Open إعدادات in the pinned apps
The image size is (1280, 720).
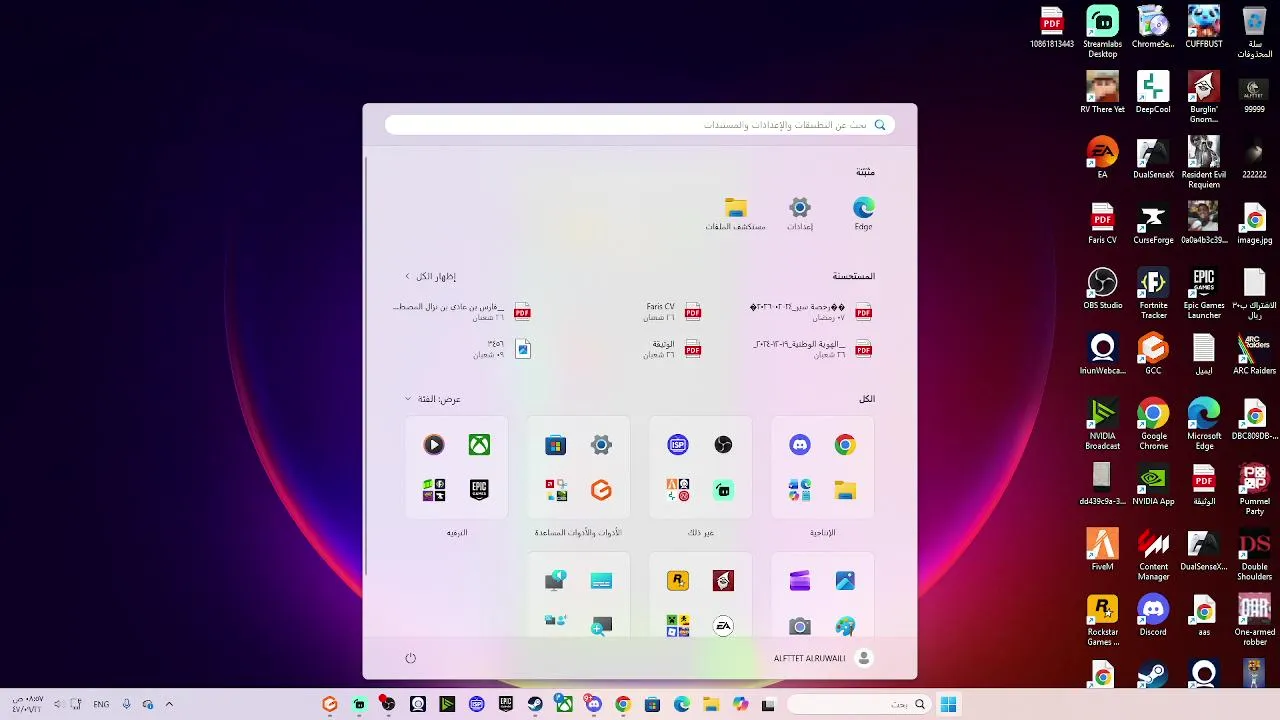(800, 213)
